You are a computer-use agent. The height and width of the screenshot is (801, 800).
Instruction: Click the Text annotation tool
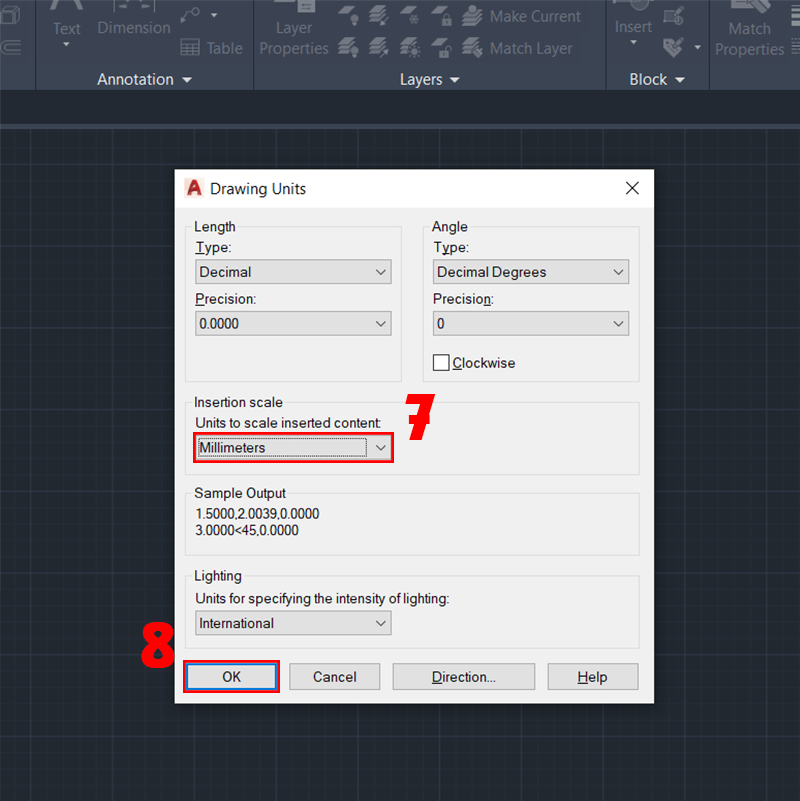[67, 28]
